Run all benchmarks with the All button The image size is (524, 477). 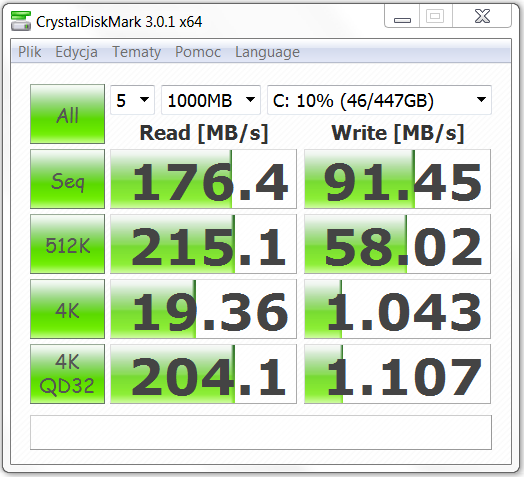pos(67,114)
